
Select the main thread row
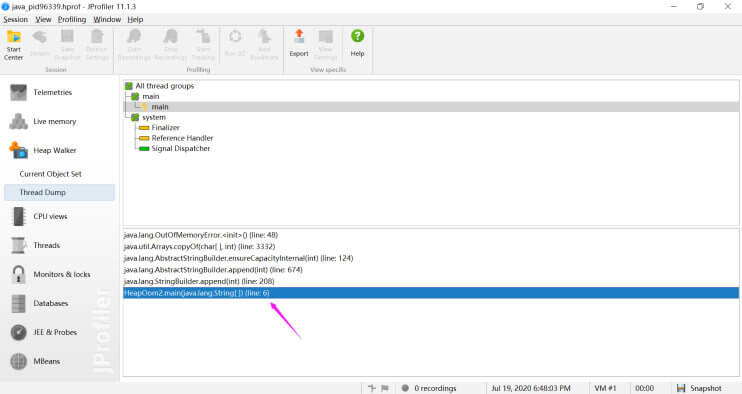(432, 107)
